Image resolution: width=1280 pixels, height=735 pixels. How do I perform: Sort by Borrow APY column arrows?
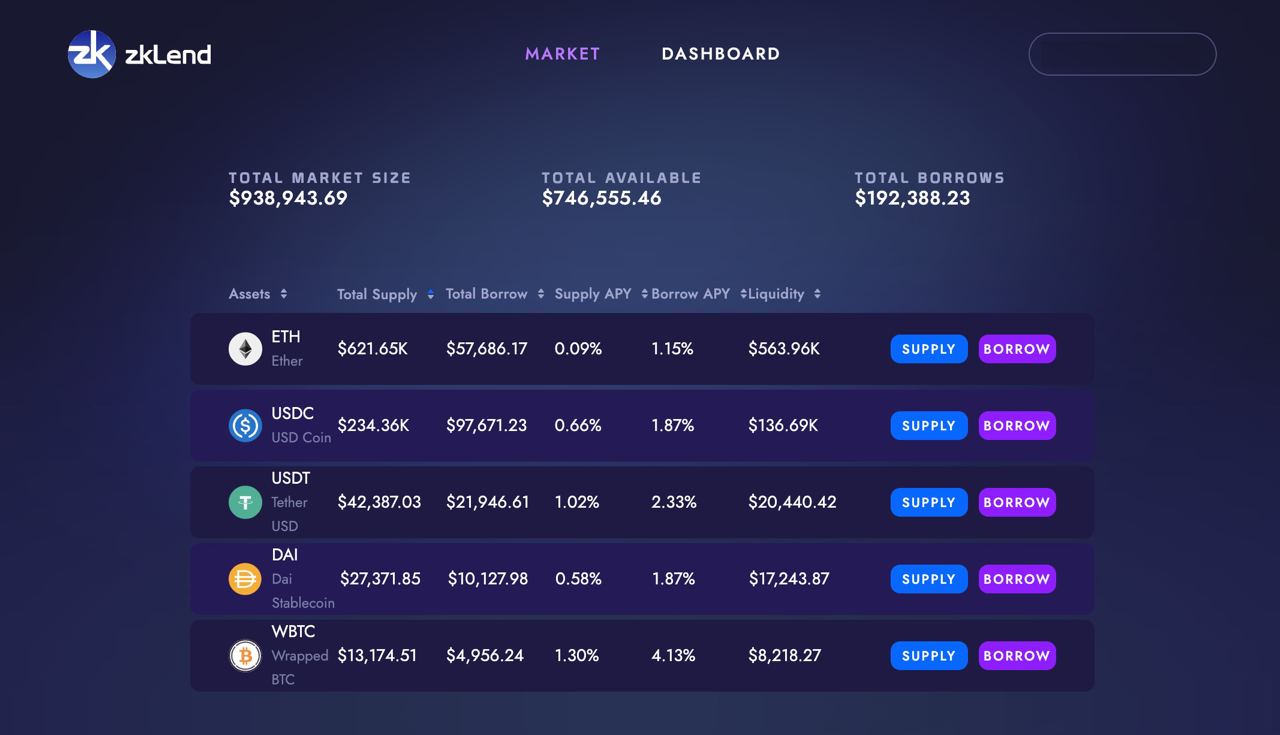744,294
